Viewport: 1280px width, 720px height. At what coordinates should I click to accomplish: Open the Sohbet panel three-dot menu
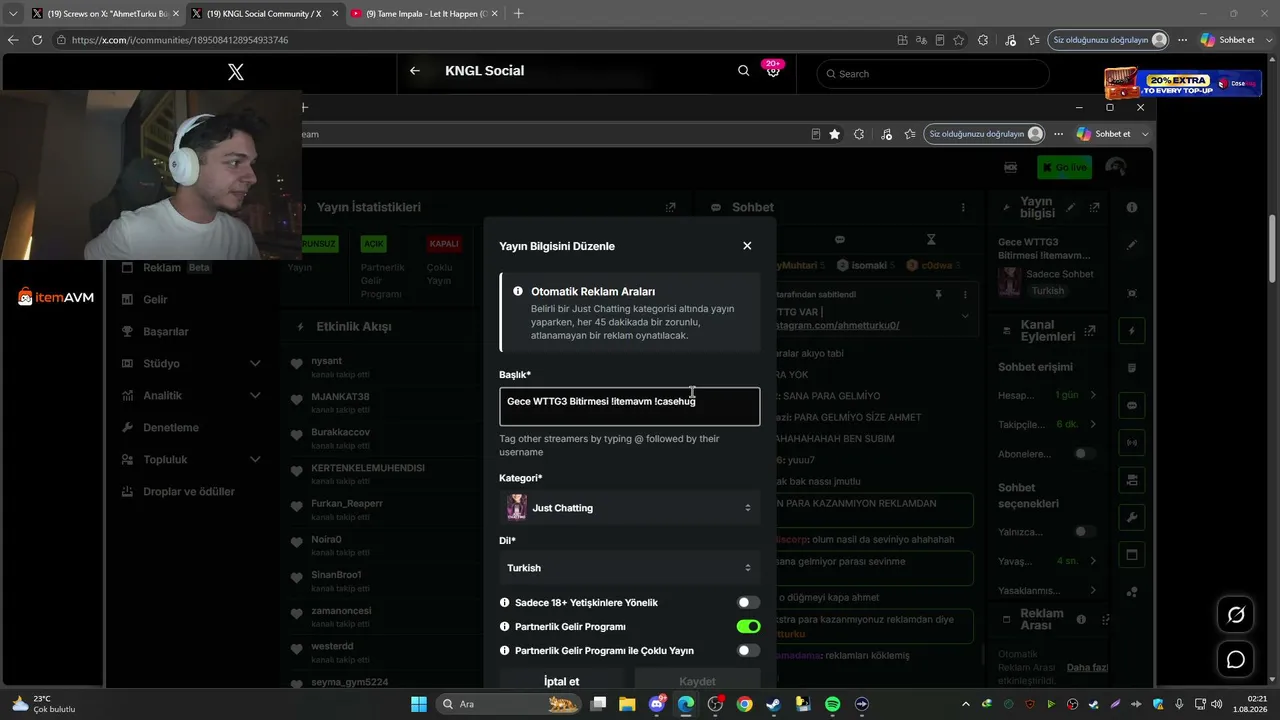pos(963,207)
